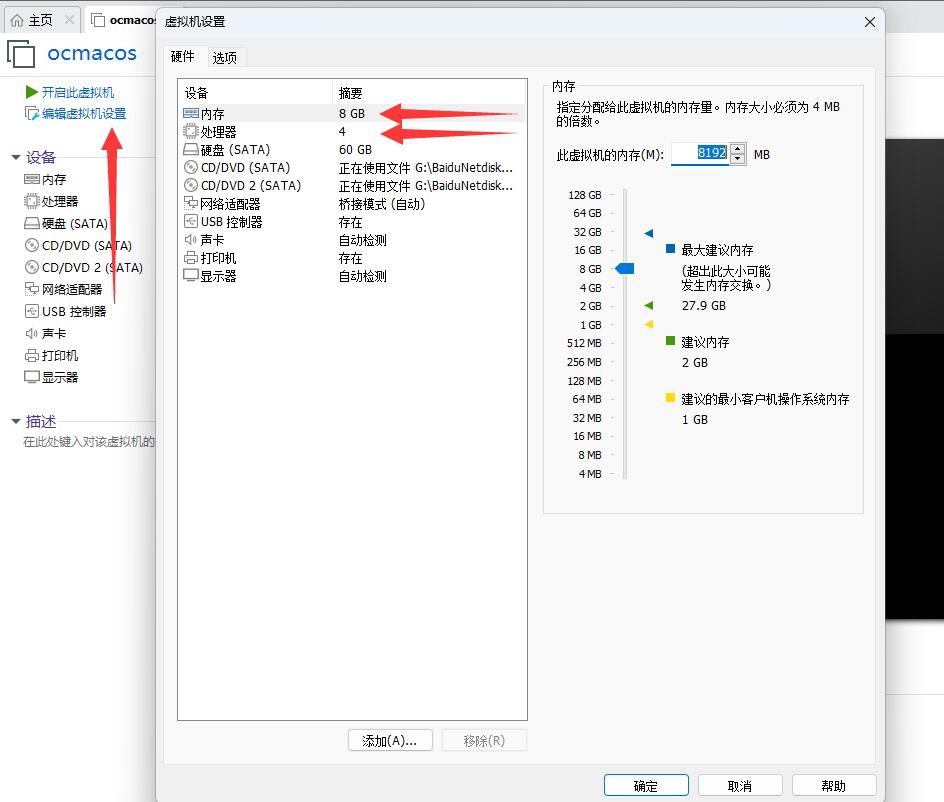Viewport: 944px width, 802px height.
Task: Click the 确定 button
Action: coord(646,786)
